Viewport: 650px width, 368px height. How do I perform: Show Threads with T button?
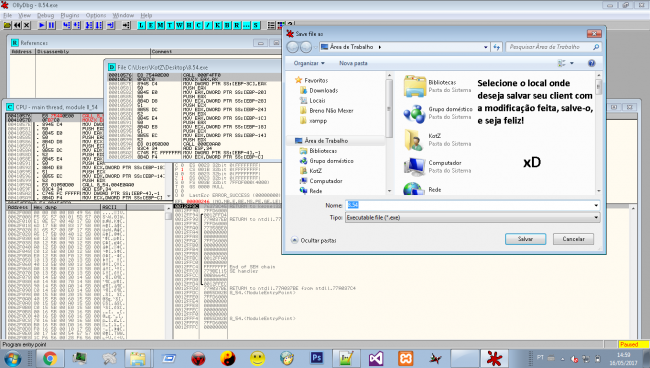point(170,25)
